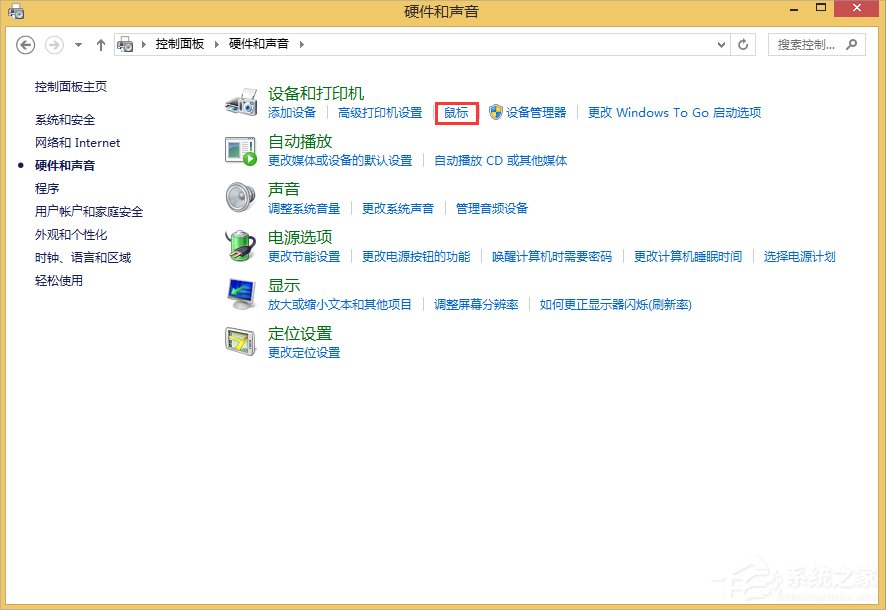Navigate up with the up arrow icon
This screenshot has height=610, width=886.
(x=101, y=44)
